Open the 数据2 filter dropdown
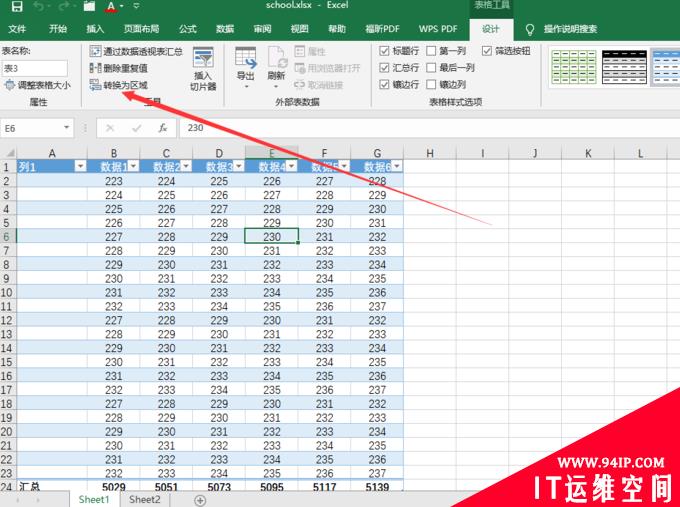The width and height of the screenshot is (680, 507). (186, 166)
